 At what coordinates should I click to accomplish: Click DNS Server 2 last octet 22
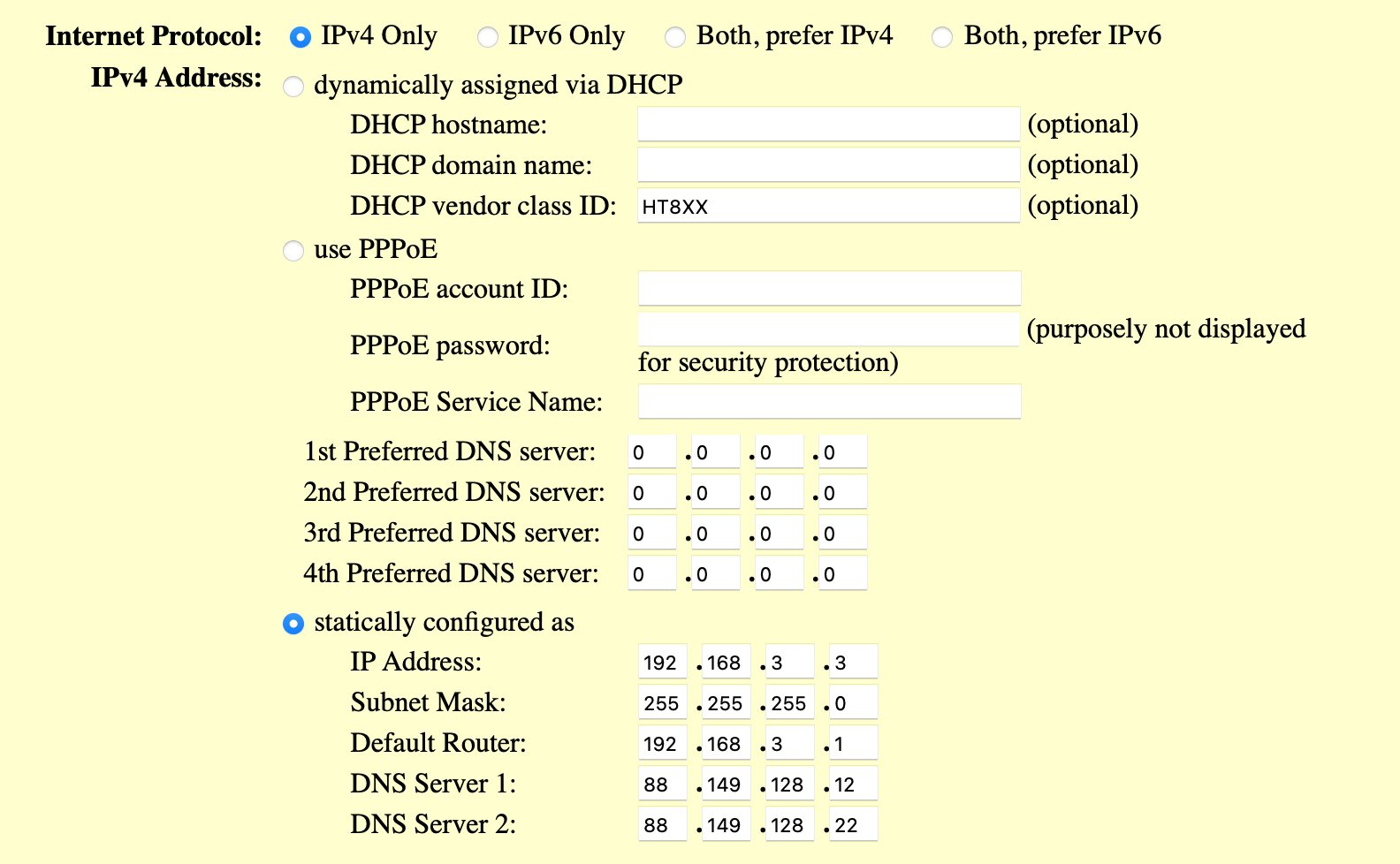pos(853,825)
